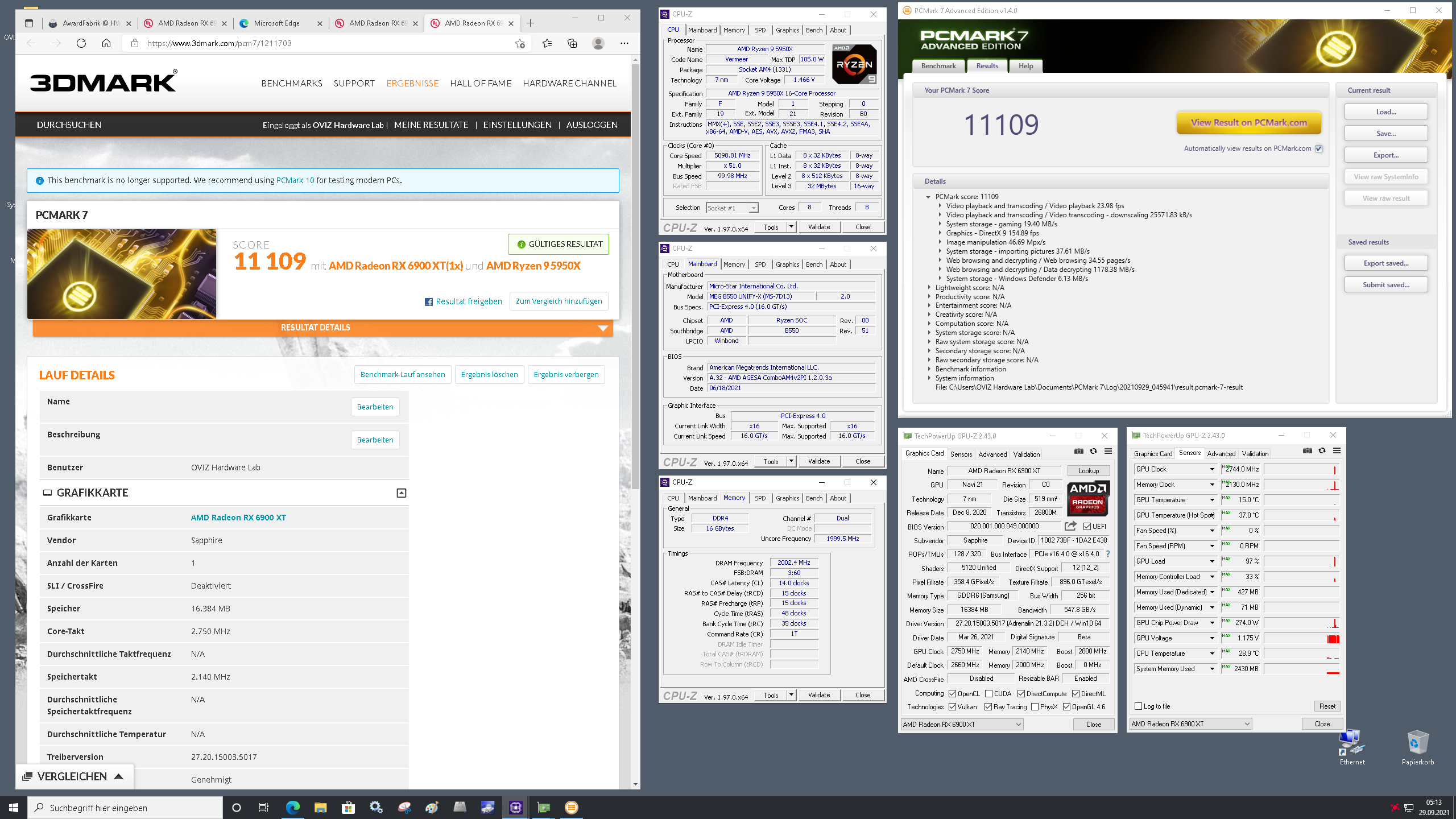Toggle DirectCompute checkbox in GPU-Z
Image resolution: width=1456 pixels, height=819 pixels.
[1021, 694]
